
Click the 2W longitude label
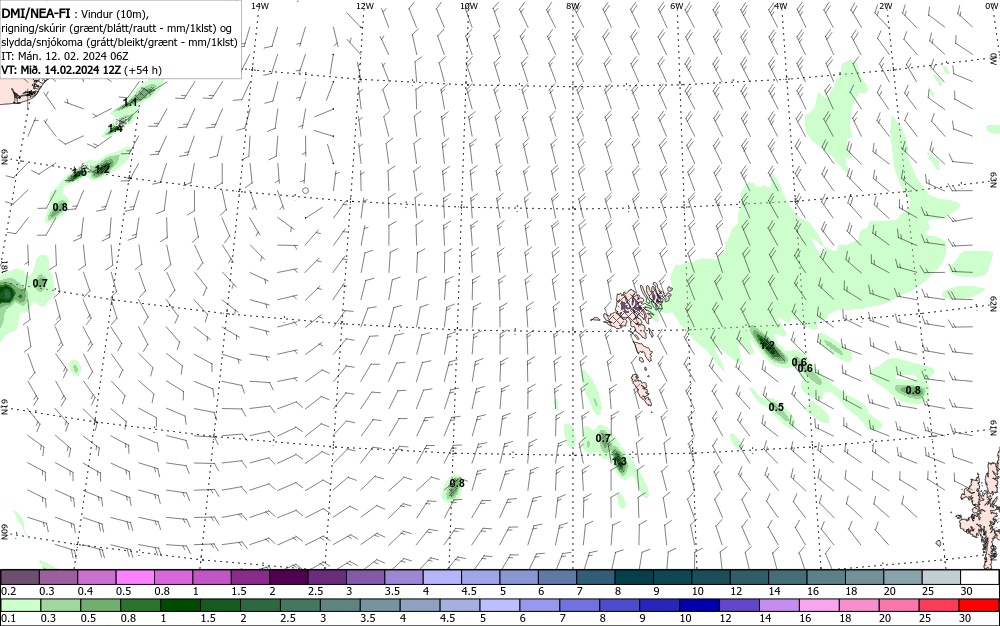(885, 6)
